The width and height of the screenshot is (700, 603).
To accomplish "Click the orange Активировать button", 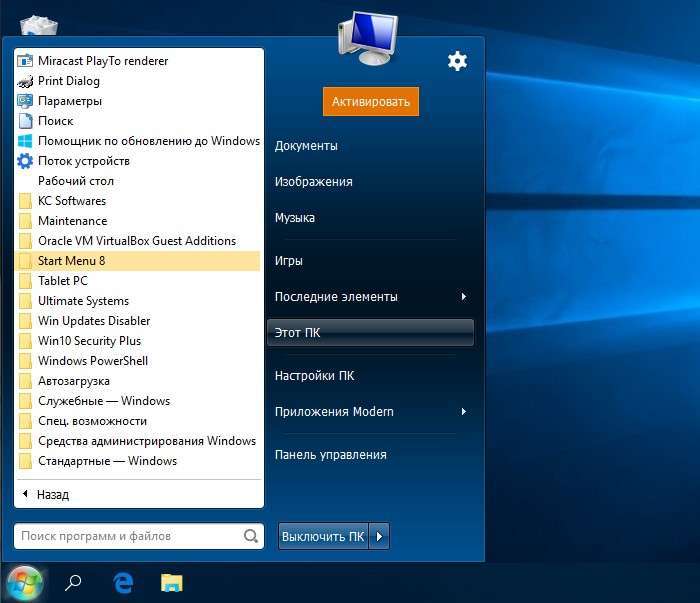I will 371,102.
